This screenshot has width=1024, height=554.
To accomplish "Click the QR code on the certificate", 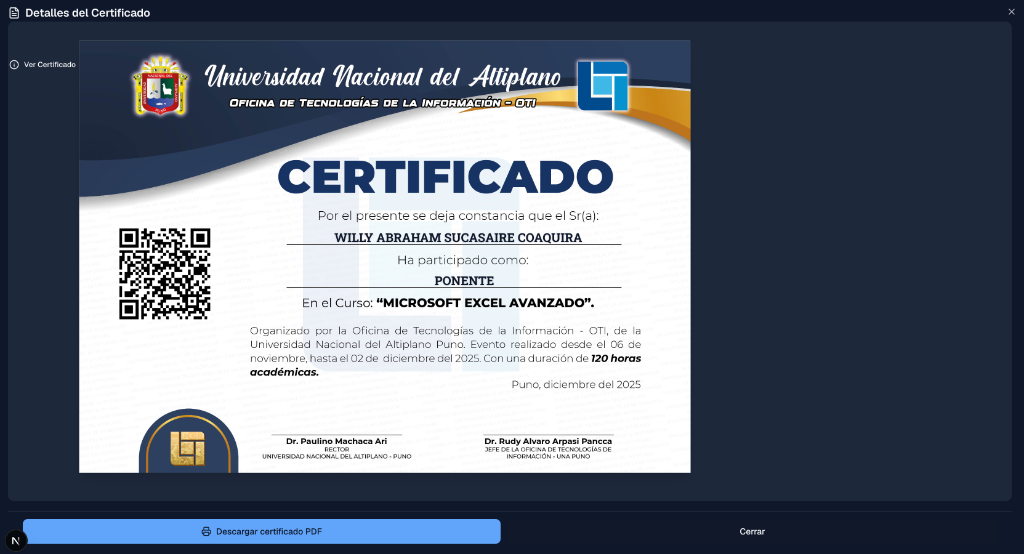I will tap(165, 274).
